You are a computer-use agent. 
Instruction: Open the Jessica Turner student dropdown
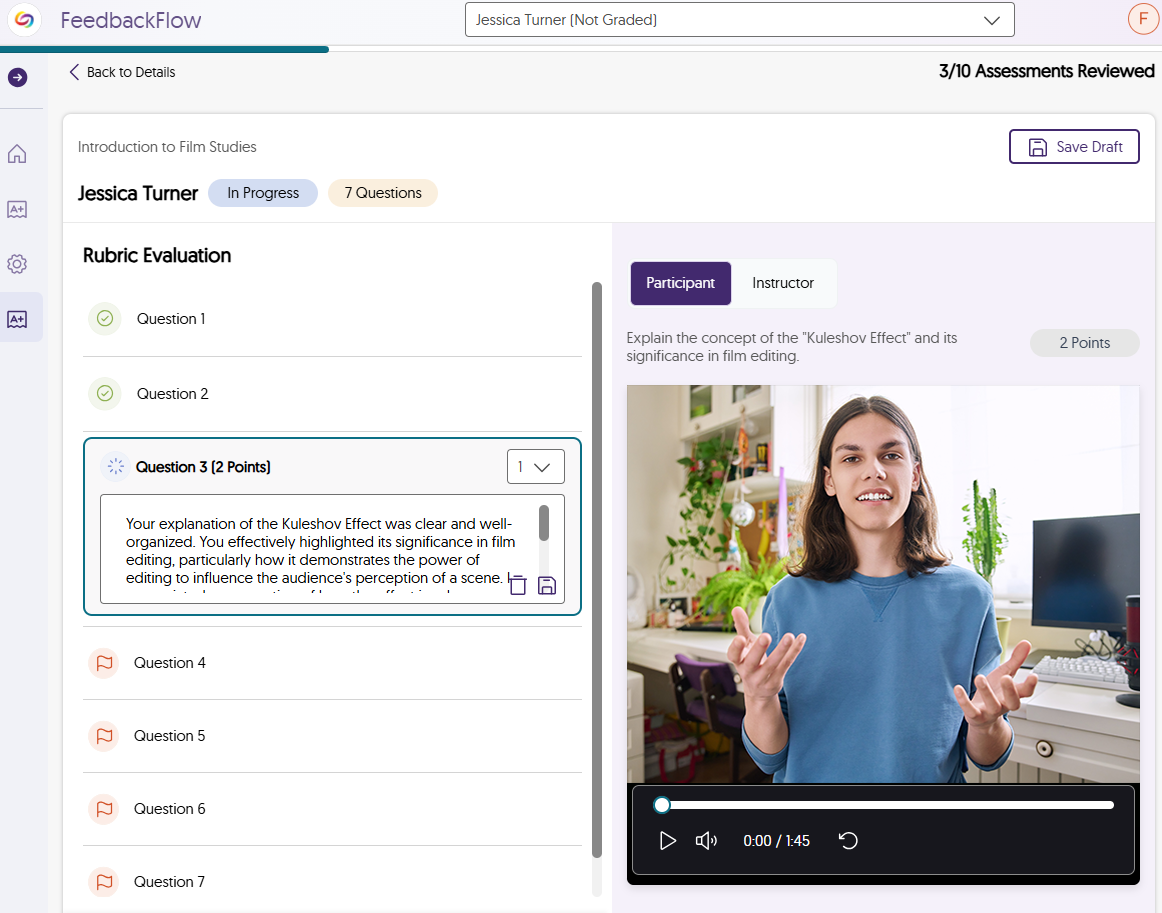(x=739, y=20)
